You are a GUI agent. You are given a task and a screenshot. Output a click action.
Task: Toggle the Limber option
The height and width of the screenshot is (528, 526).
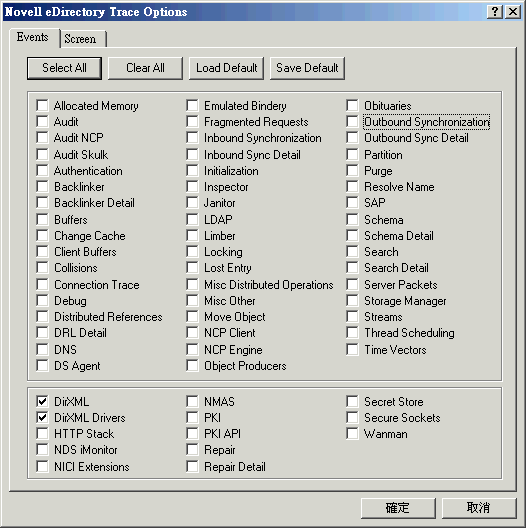pos(192,236)
